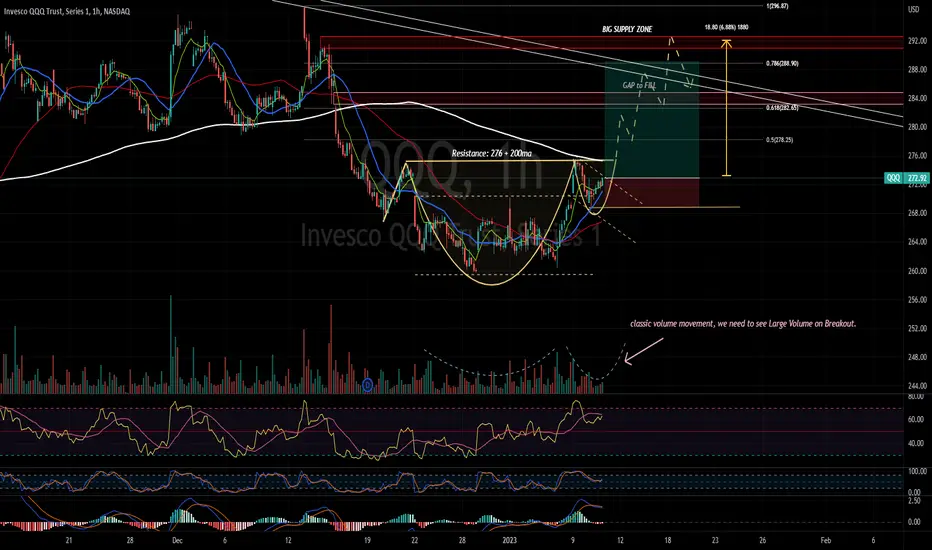Click the 244.00 price axis label
Viewport: 932px width, 550px height.
coord(918,386)
